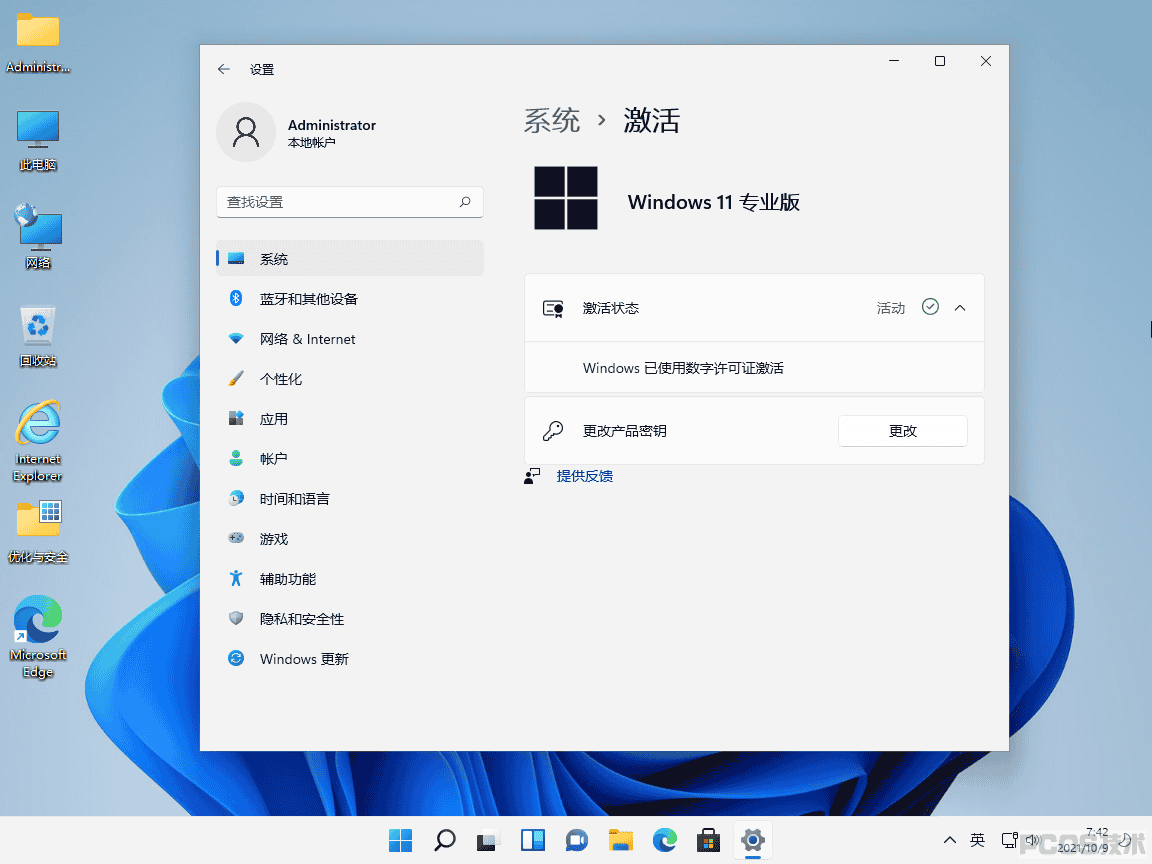1152x864 pixels.
Task: Select 系统 in the settings sidebar
Action: click(x=350, y=259)
